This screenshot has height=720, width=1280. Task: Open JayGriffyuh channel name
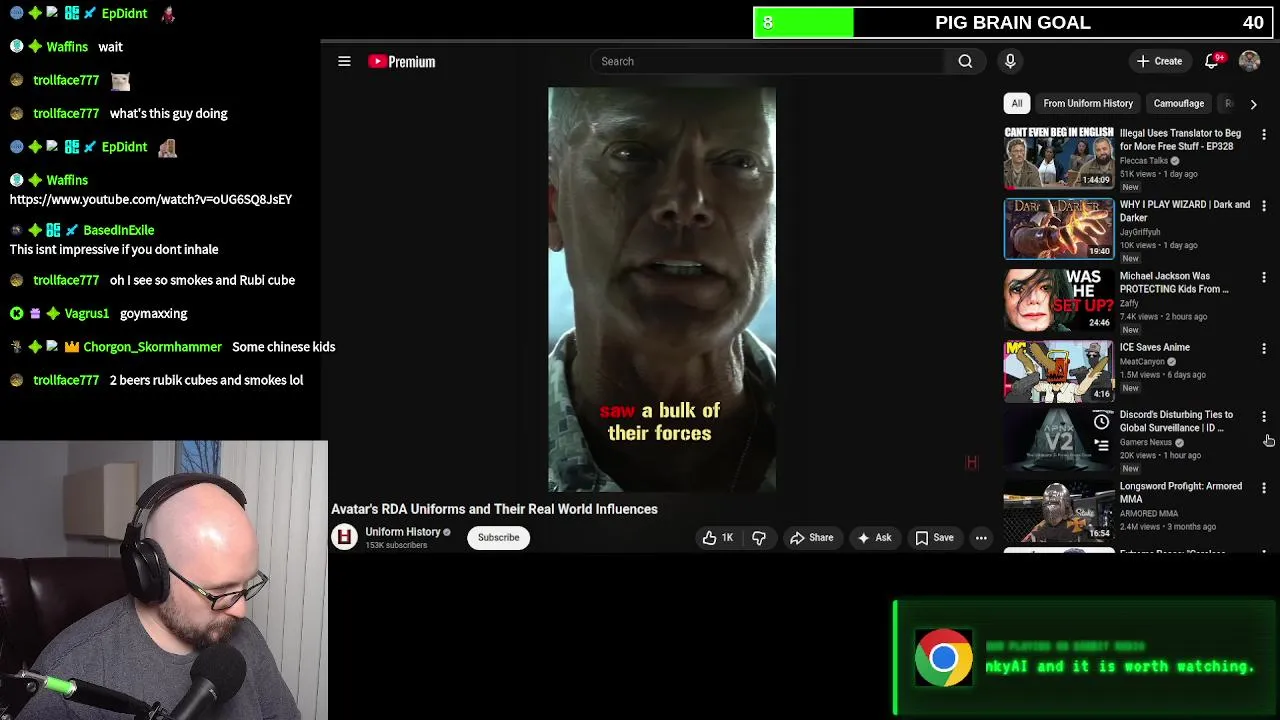point(1140,232)
